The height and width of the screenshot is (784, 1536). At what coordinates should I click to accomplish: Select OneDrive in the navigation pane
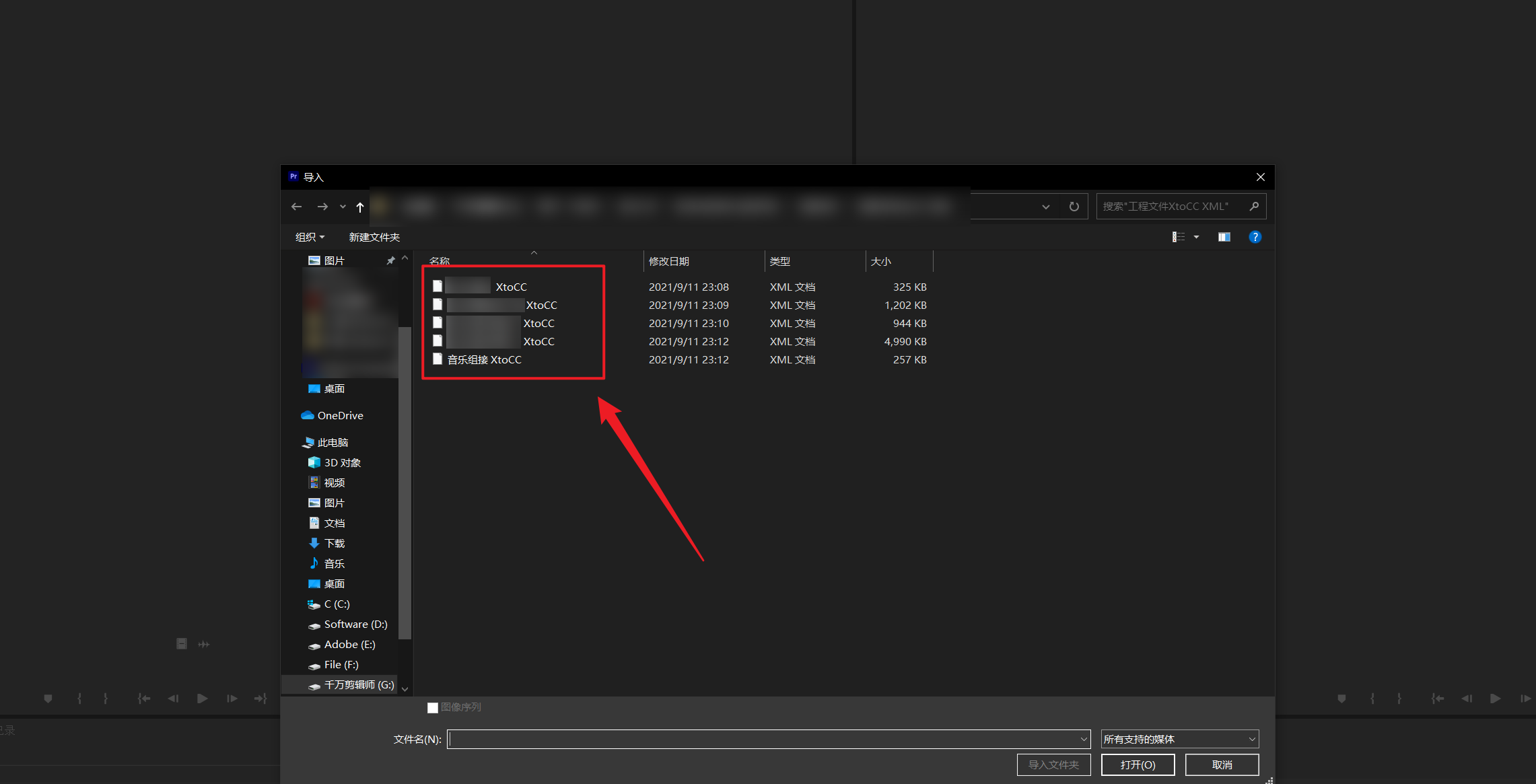[340, 415]
